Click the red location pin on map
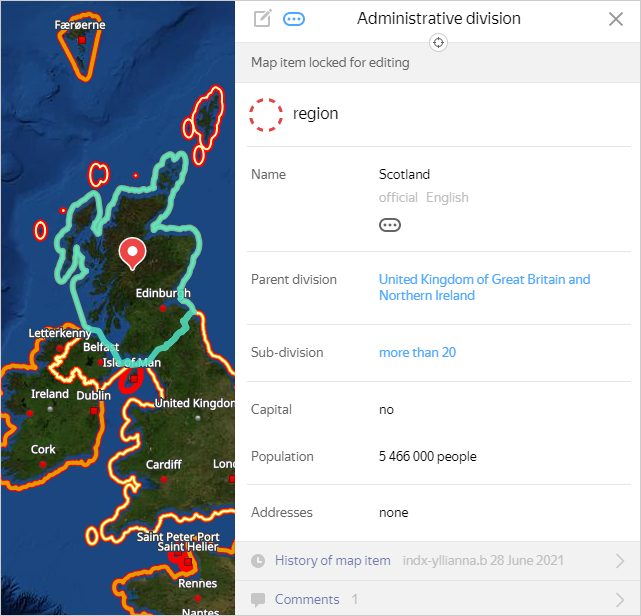Viewport: 641px width, 616px height. coord(132,253)
